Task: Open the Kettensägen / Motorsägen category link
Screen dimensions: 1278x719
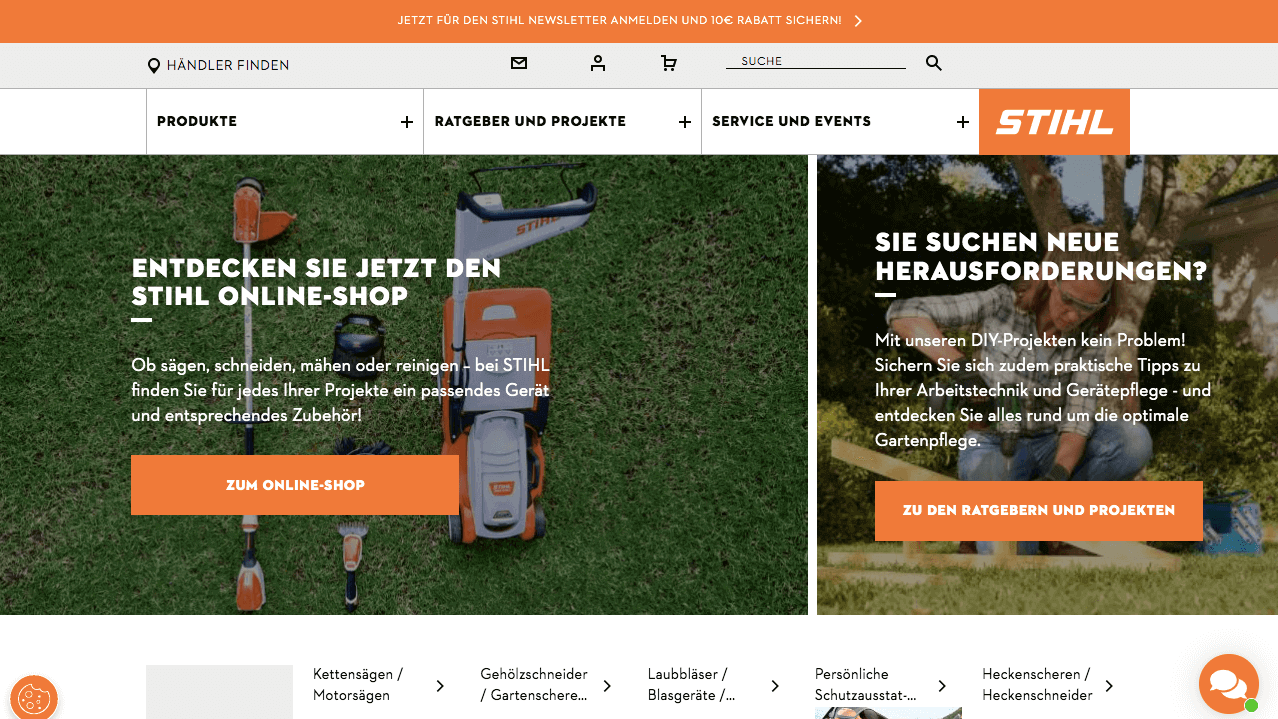Action: pos(358,685)
